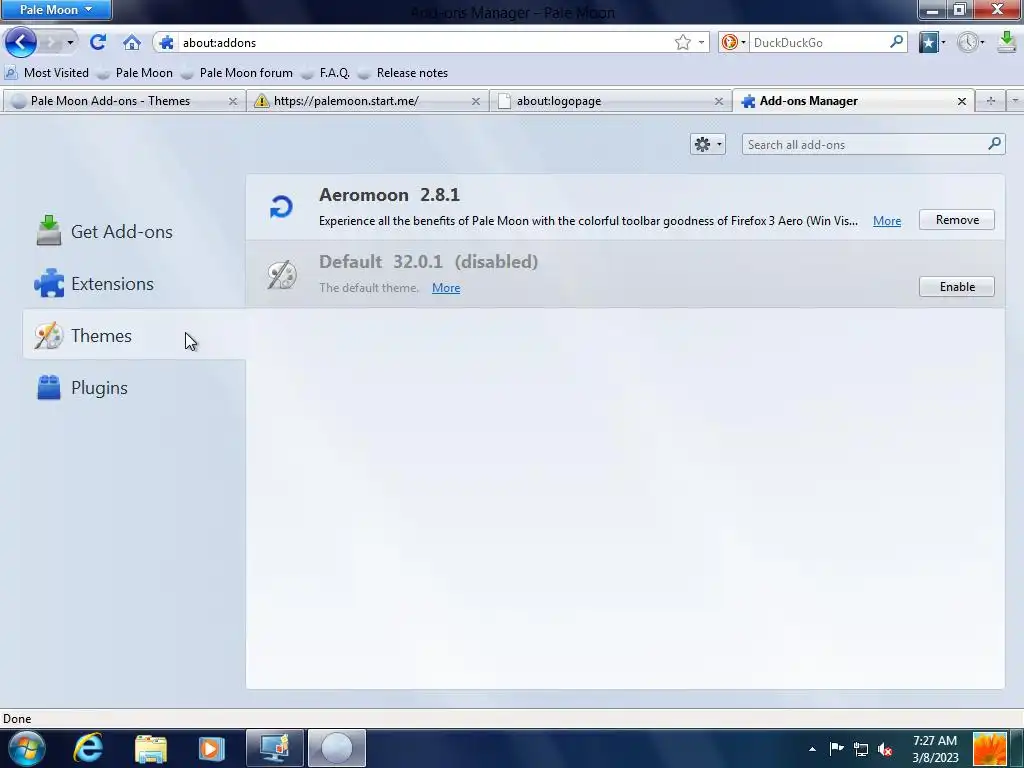Go back using the back arrow button
This screenshot has height=768, width=1024.
click(x=20, y=42)
